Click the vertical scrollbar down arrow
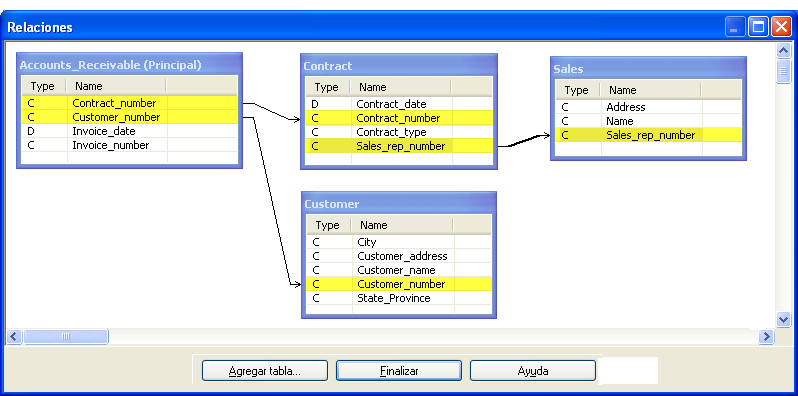This screenshot has width=798, height=396. (783, 319)
